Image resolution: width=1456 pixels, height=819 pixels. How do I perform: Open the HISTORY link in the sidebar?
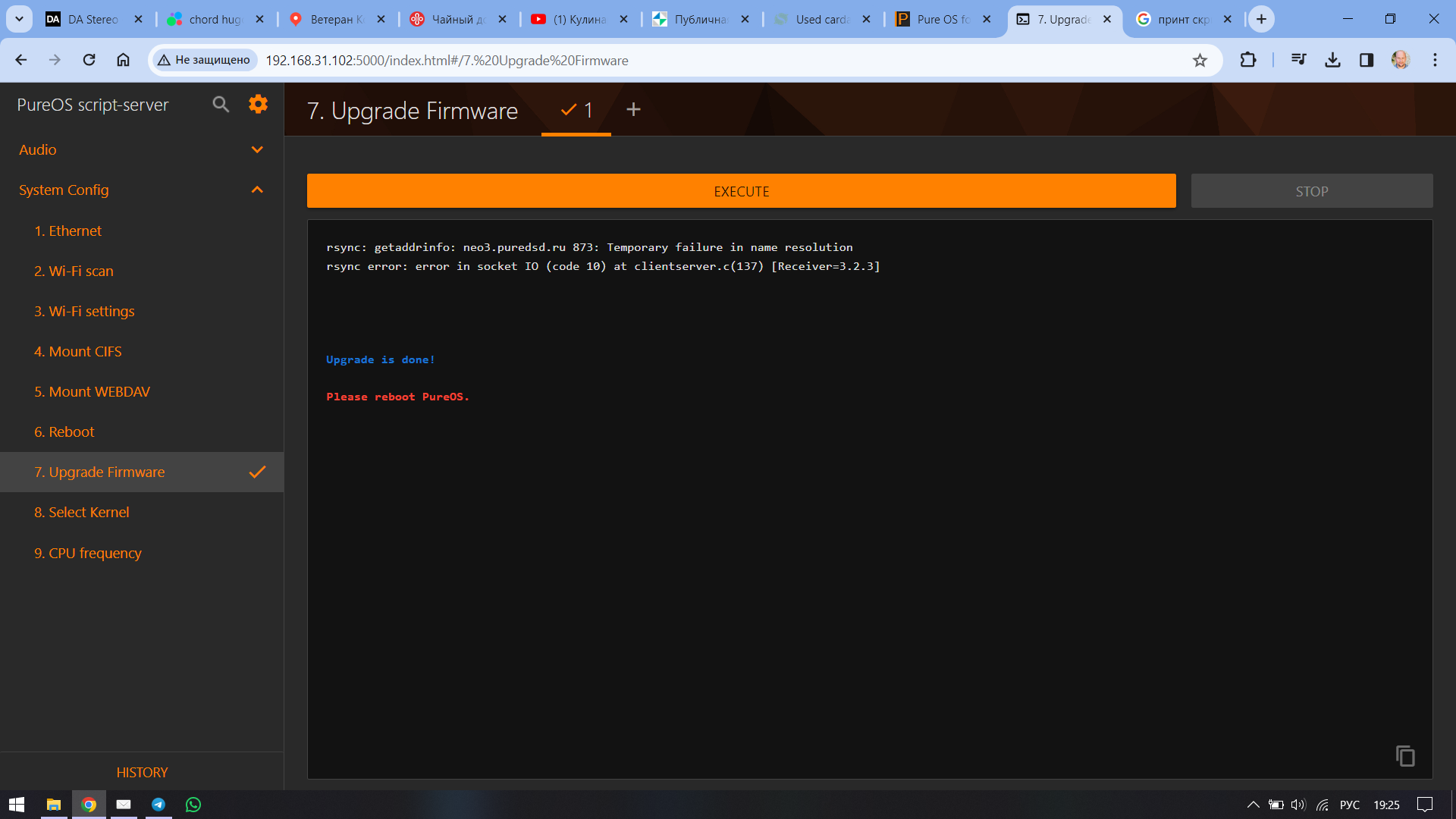[142, 772]
